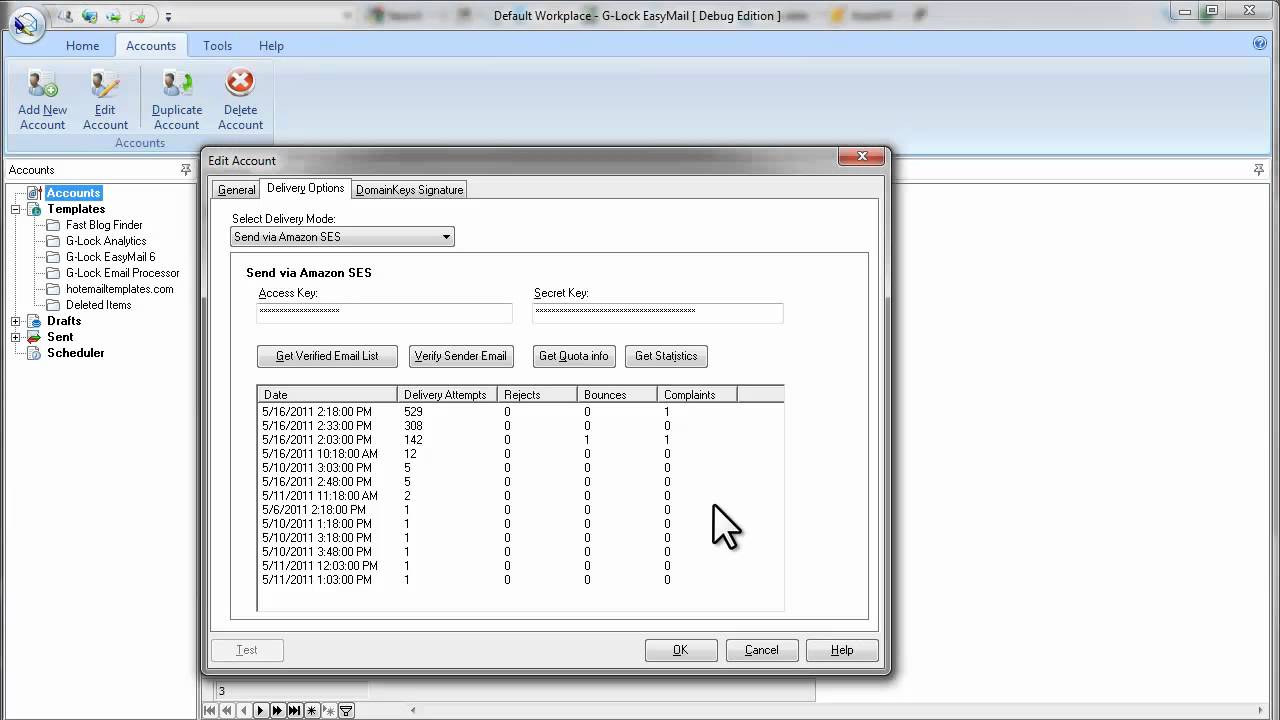Click the red envelope quick-access icon

[138, 16]
